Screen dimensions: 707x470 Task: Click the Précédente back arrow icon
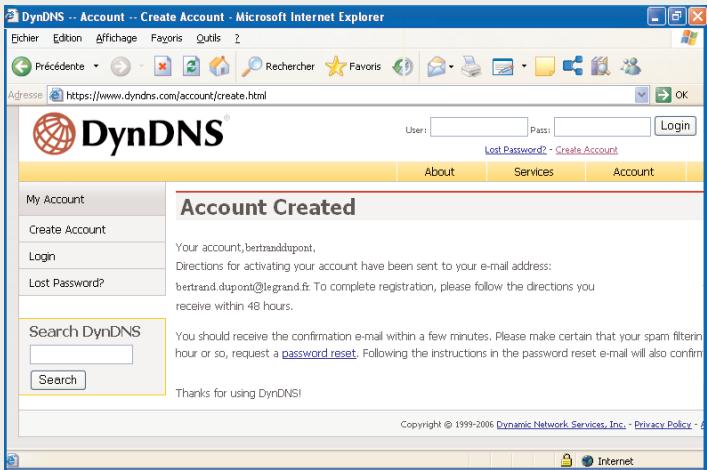click(21, 67)
